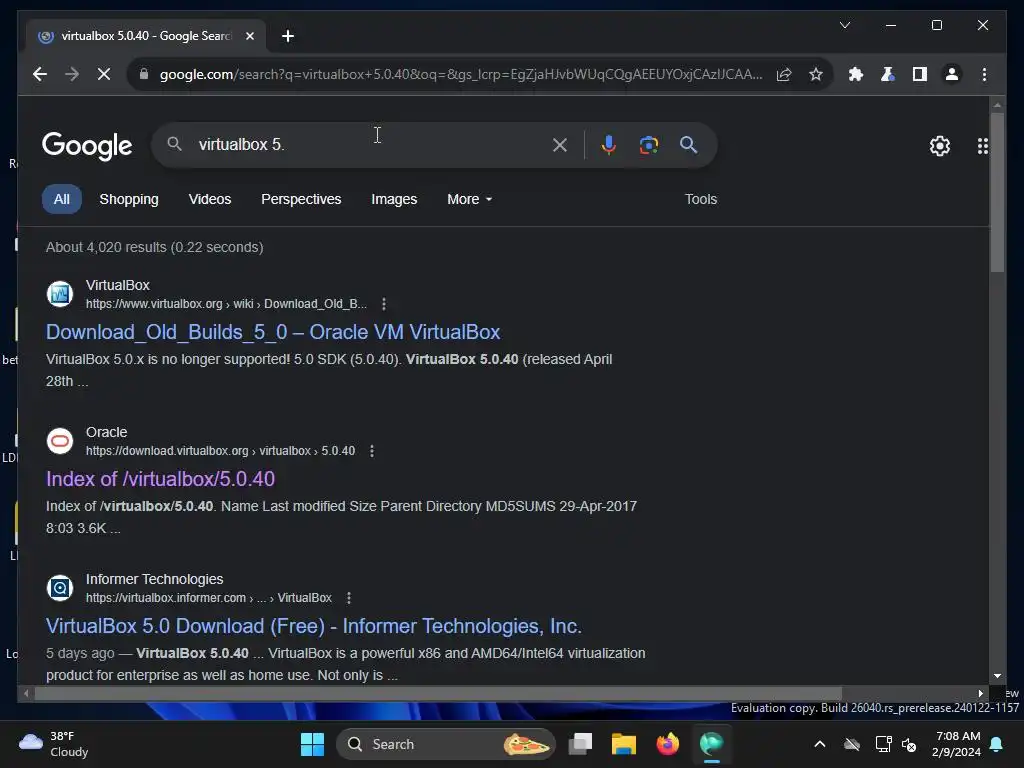View site information lock icon

144,74
